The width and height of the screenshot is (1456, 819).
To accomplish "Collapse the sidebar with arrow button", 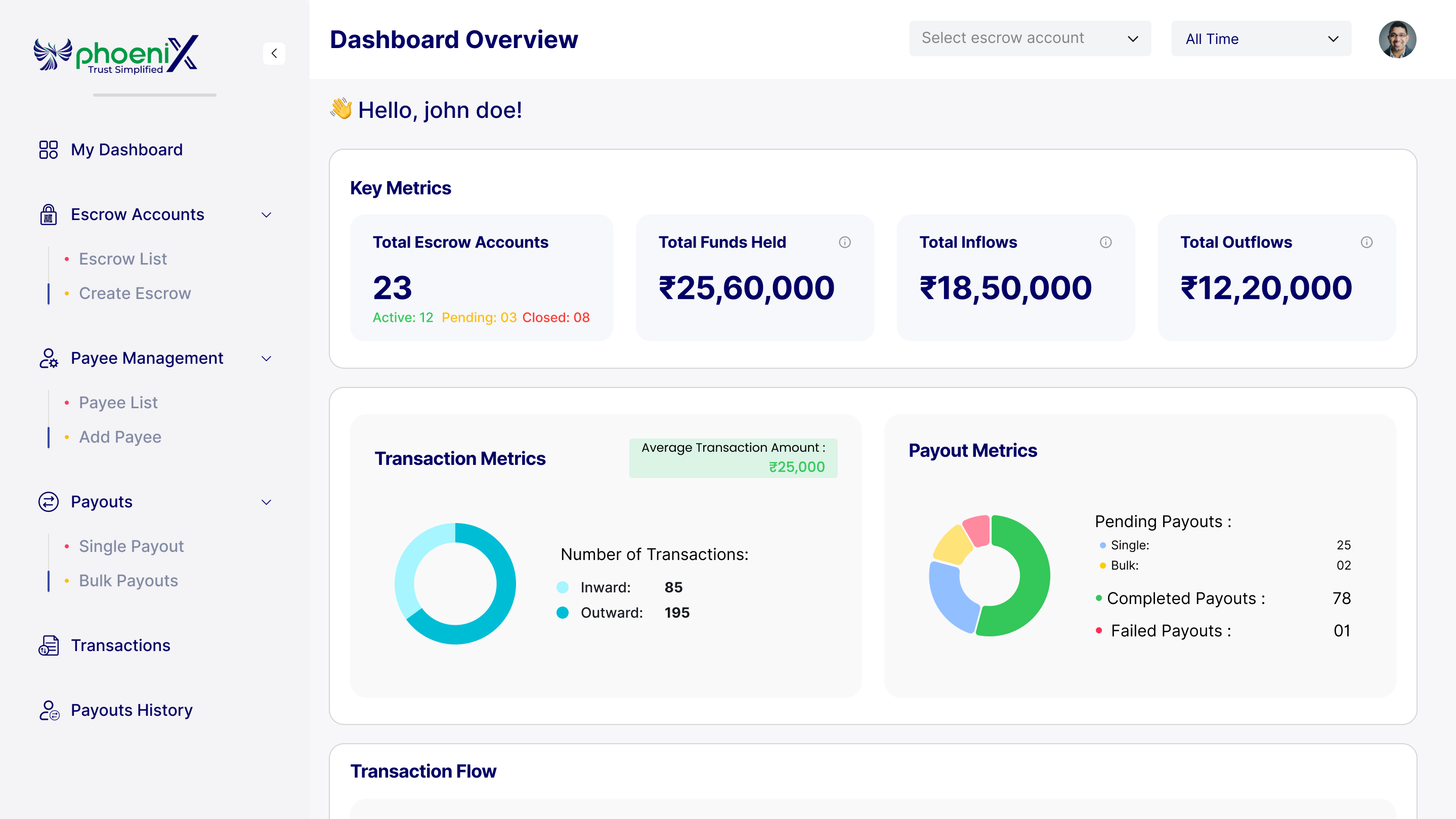I will (x=274, y=54).
